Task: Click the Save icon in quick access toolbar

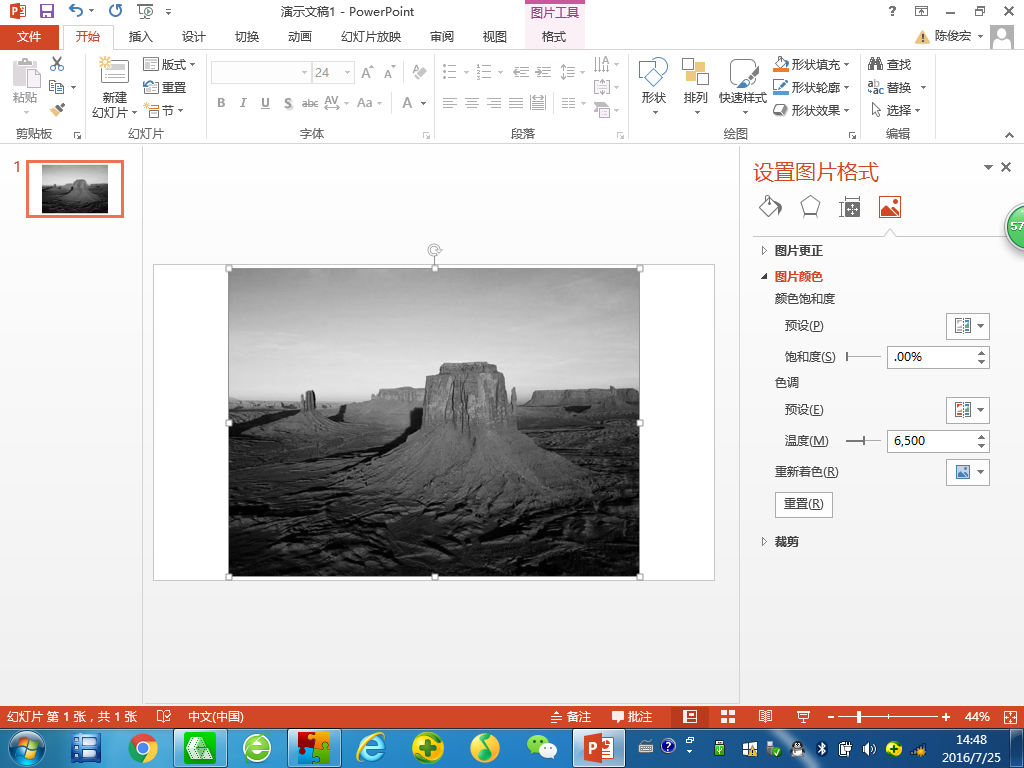Action: pyautogui.click(x=46, y=12)
